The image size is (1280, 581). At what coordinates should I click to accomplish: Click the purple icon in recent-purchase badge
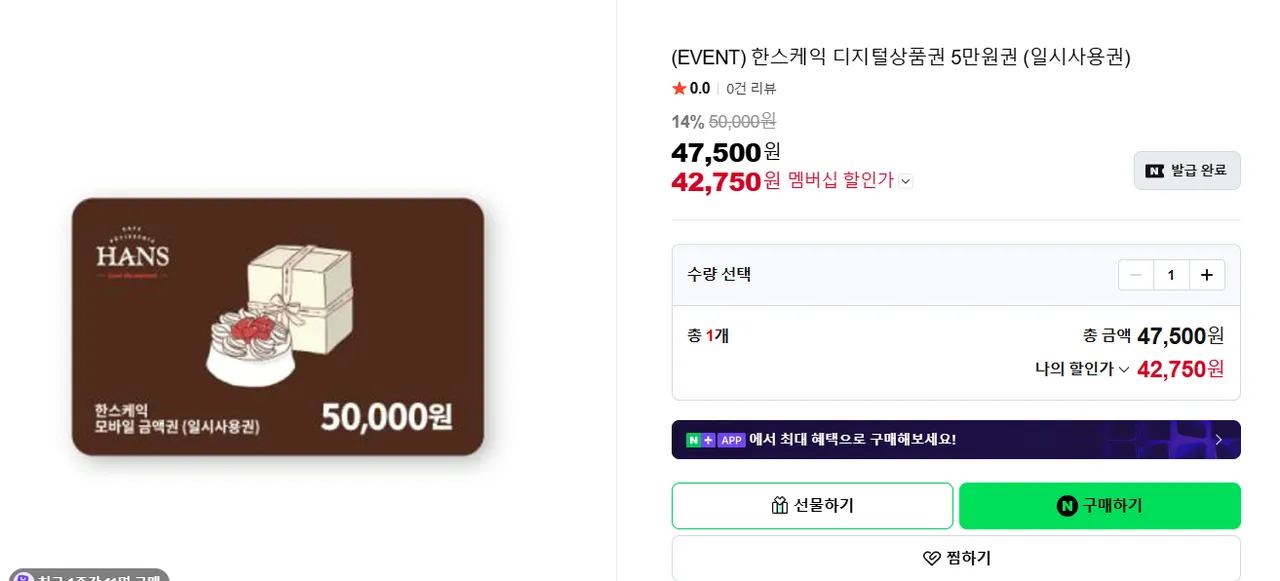pyautogui.click(x=22, y=577)
